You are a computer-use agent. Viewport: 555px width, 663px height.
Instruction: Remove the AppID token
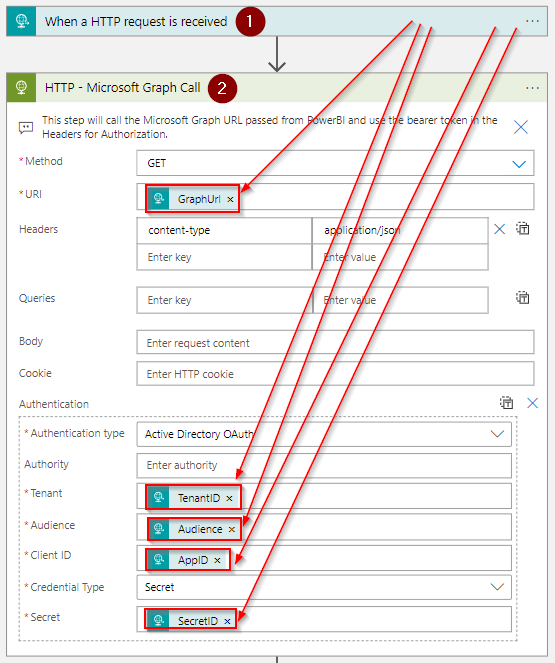pyautogui.click(x=217, y=560)
